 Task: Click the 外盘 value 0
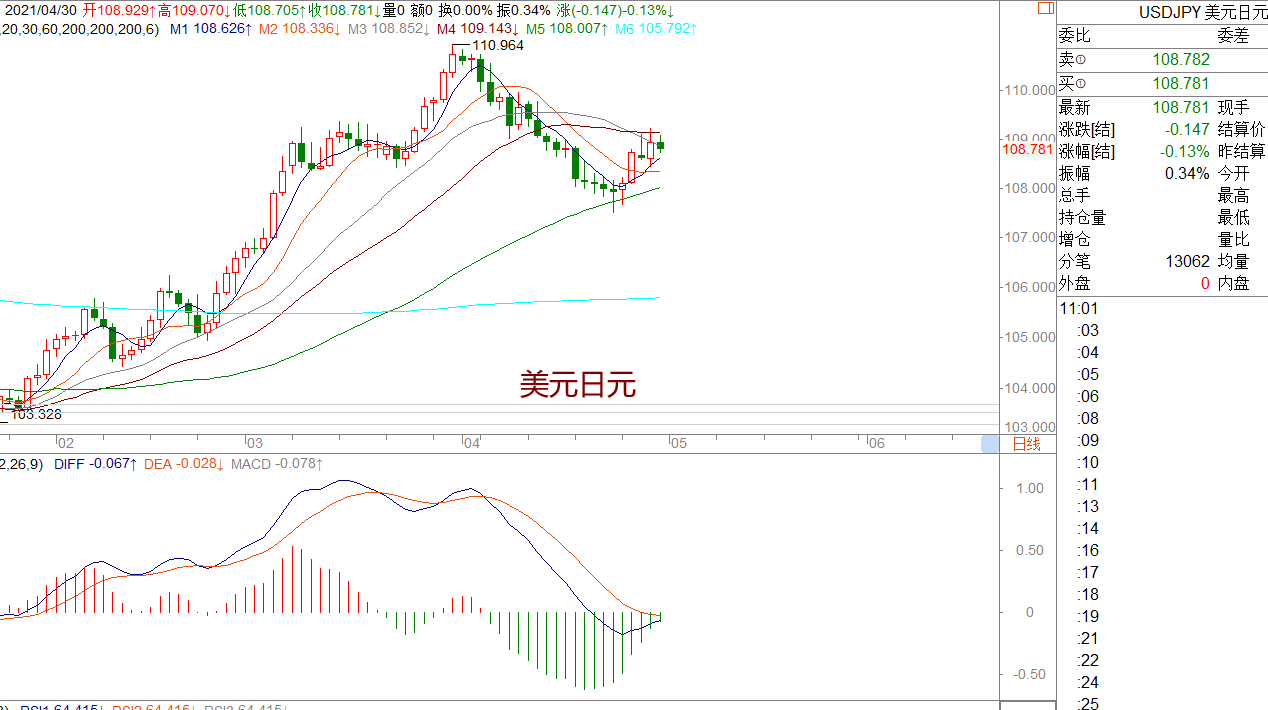pos(1205,283)
